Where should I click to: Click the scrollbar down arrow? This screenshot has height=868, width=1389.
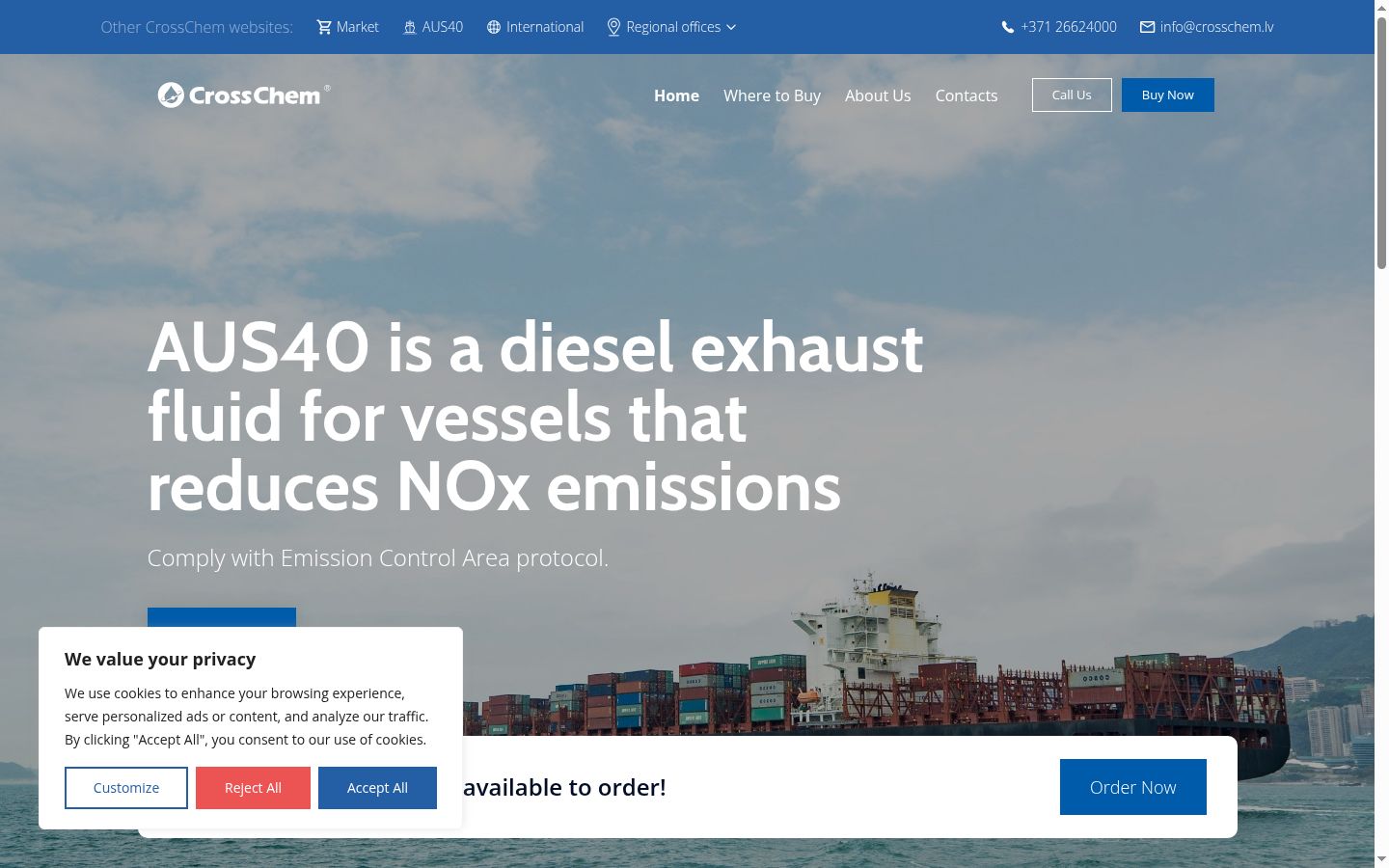click(1381, 859)
